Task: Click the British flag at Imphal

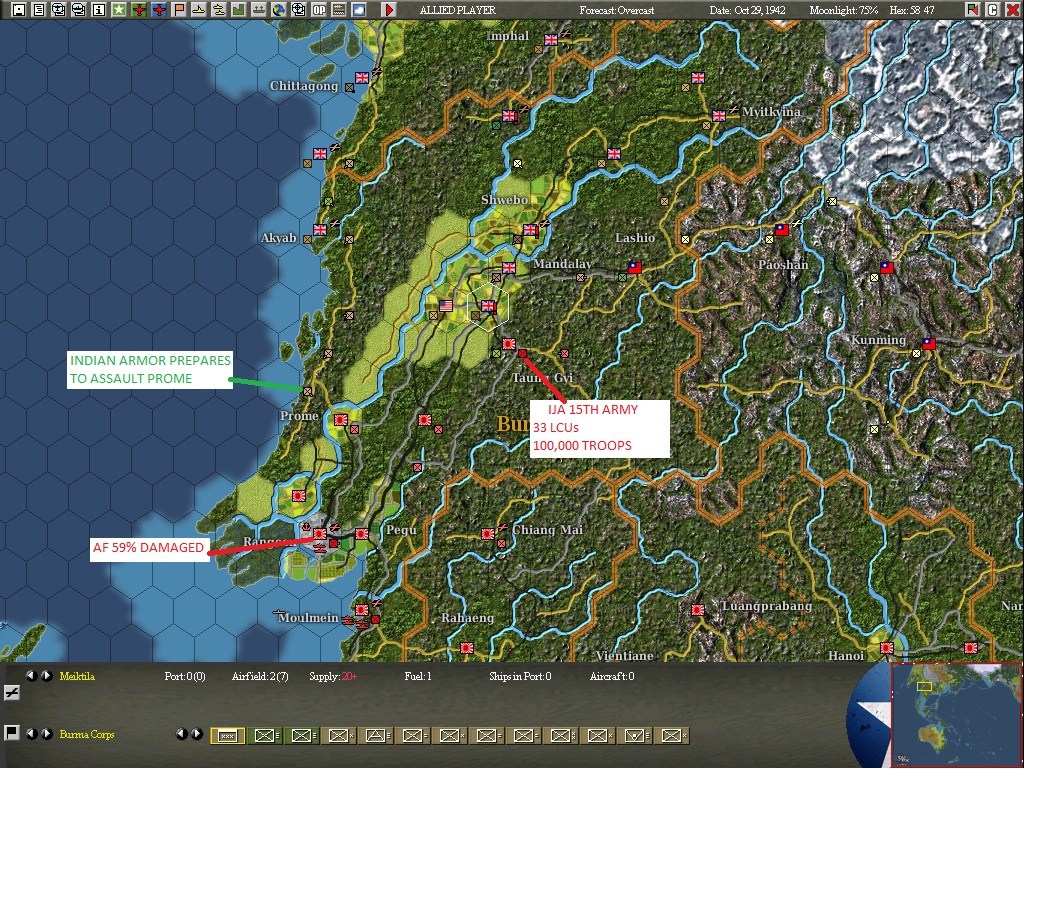Action: 551,40
